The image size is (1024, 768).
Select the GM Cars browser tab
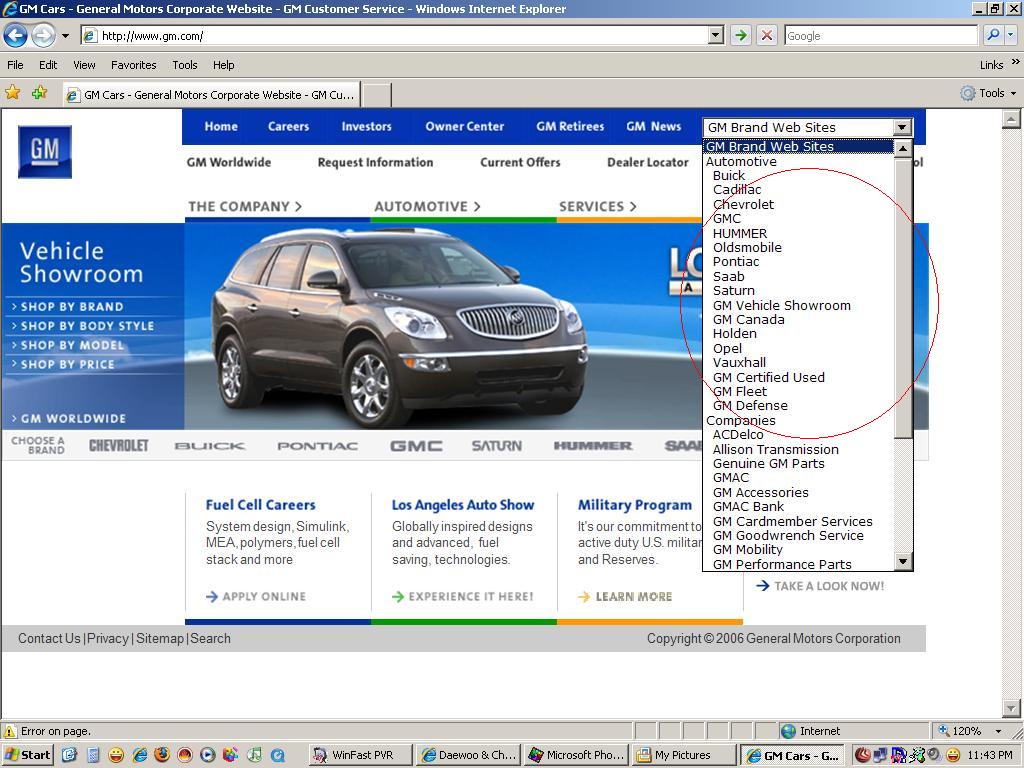[x=211, y=95]
